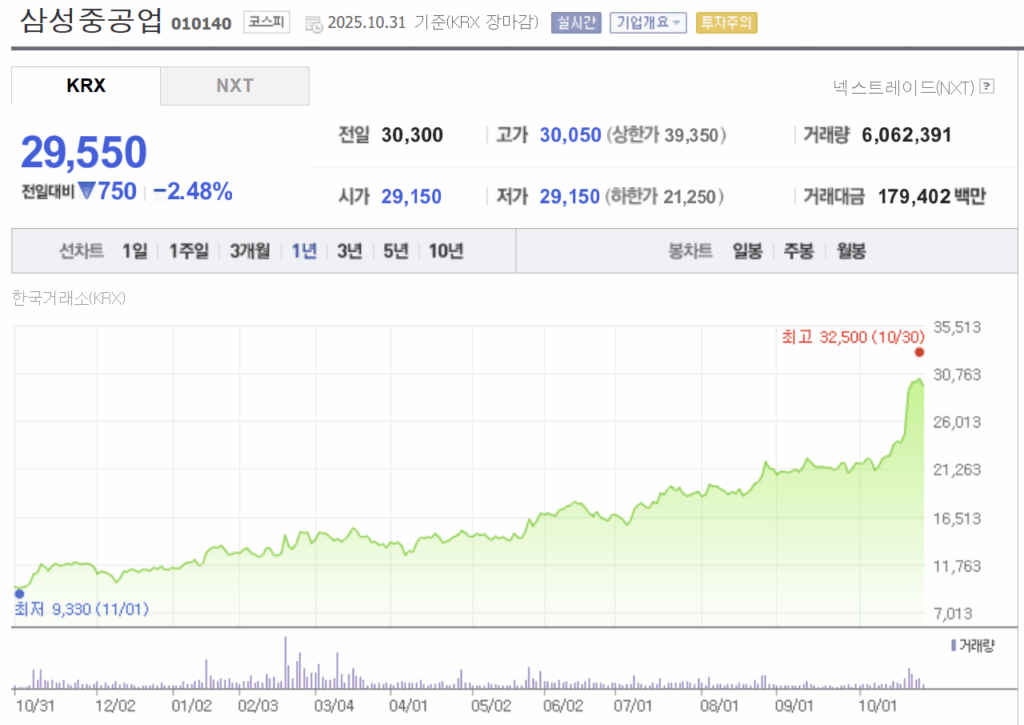Select the 3개월 line chart period
The image size is (1024, 725).
click(x=249, y=251)
